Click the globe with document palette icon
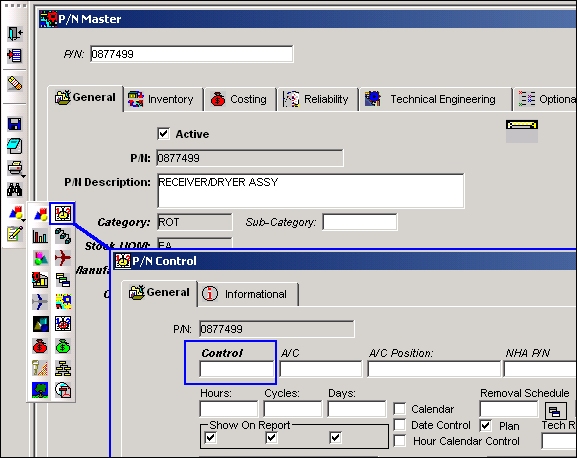 click(63, 390)
